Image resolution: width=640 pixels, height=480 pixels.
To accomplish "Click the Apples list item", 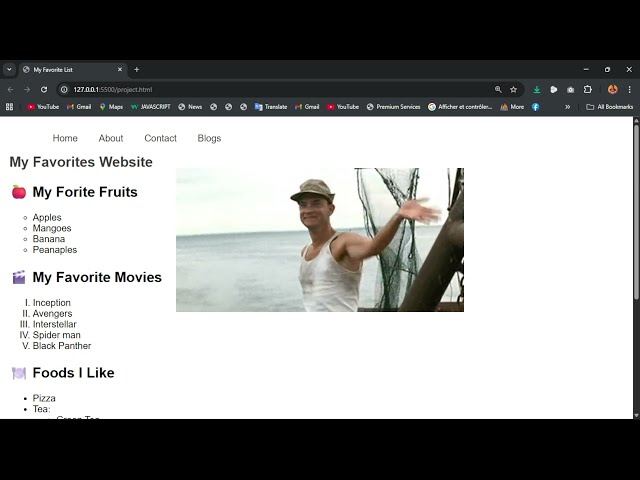I will [x=47, y=217].
